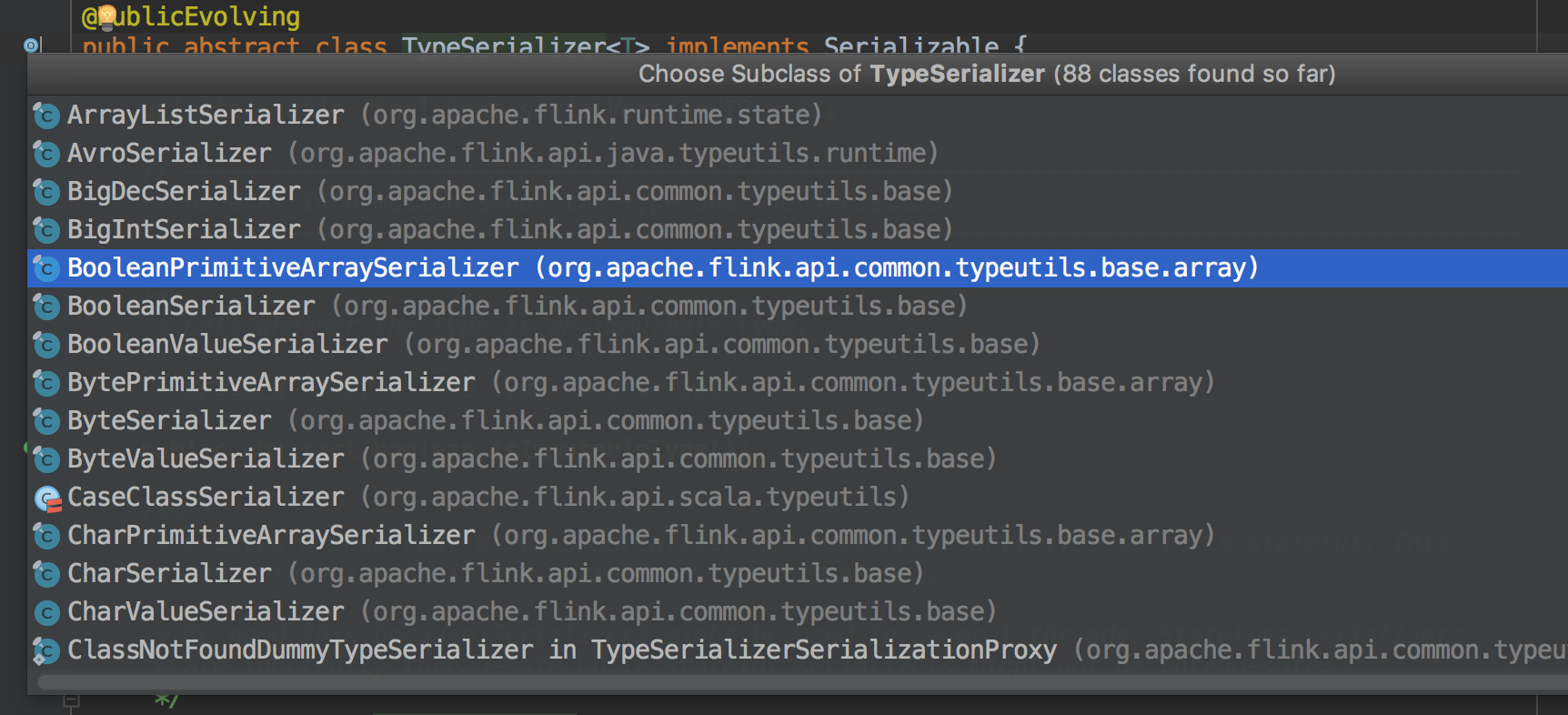Select highlighted BooleanPrimitiveArraySerializer row
Image resolution: width=1568 pixels, height=715 pixels.
[x=798, y=268]
